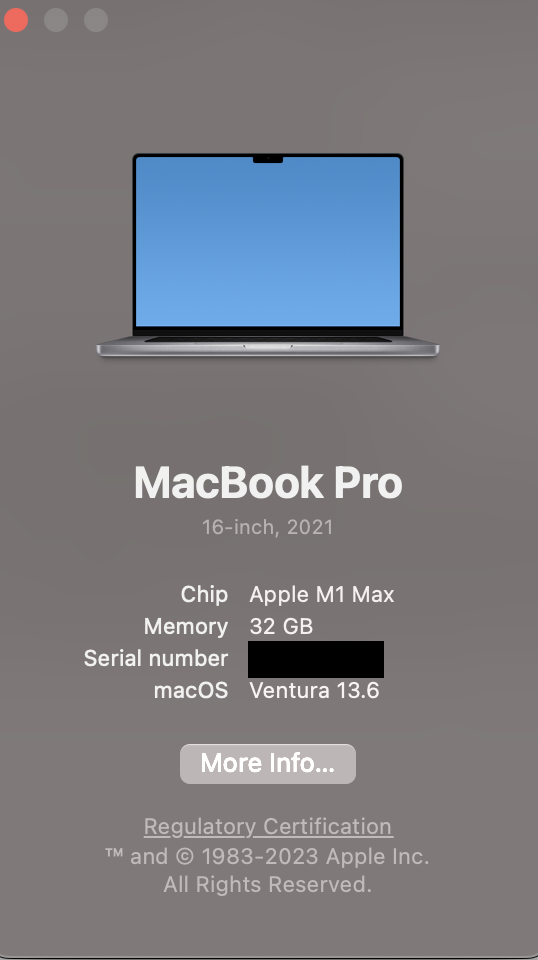Open the More Info... button
This screenshot has width=538, height=960.
(x=267, y=763)
